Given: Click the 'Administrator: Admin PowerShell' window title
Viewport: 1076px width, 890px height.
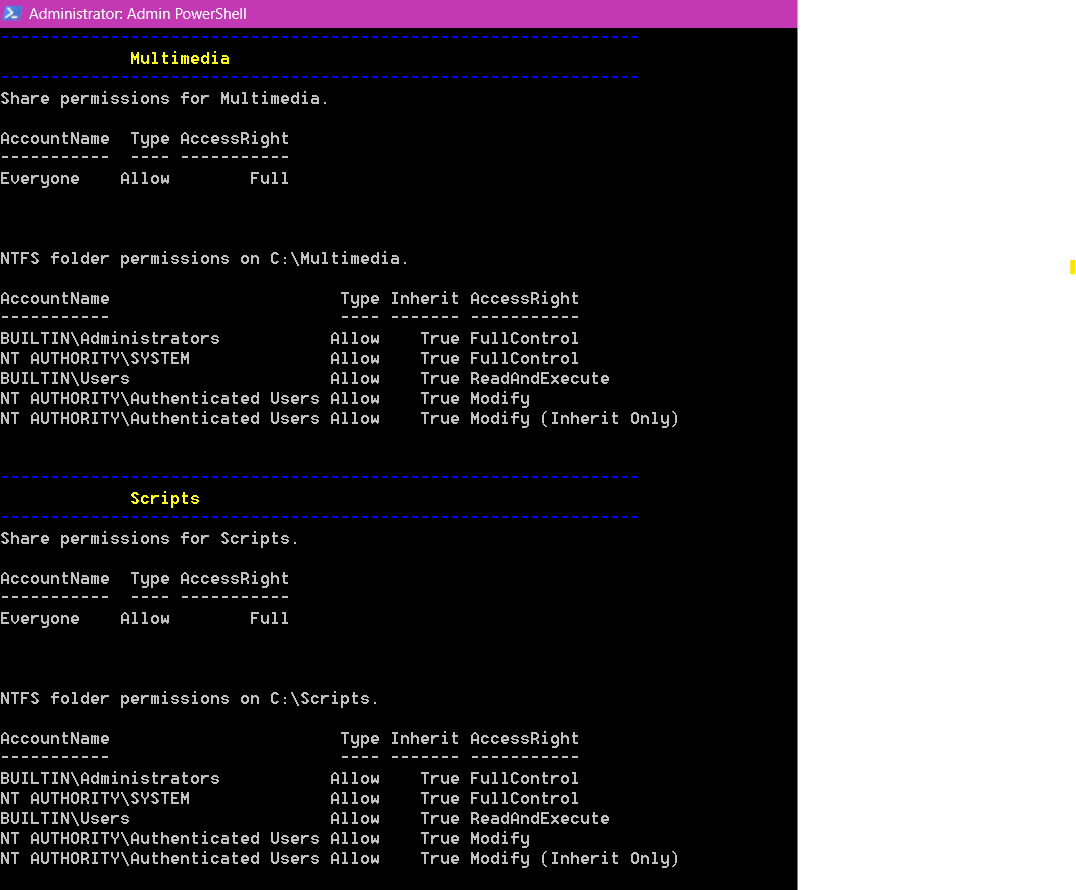Looking at the screenshot, I should tap(137, 14).
